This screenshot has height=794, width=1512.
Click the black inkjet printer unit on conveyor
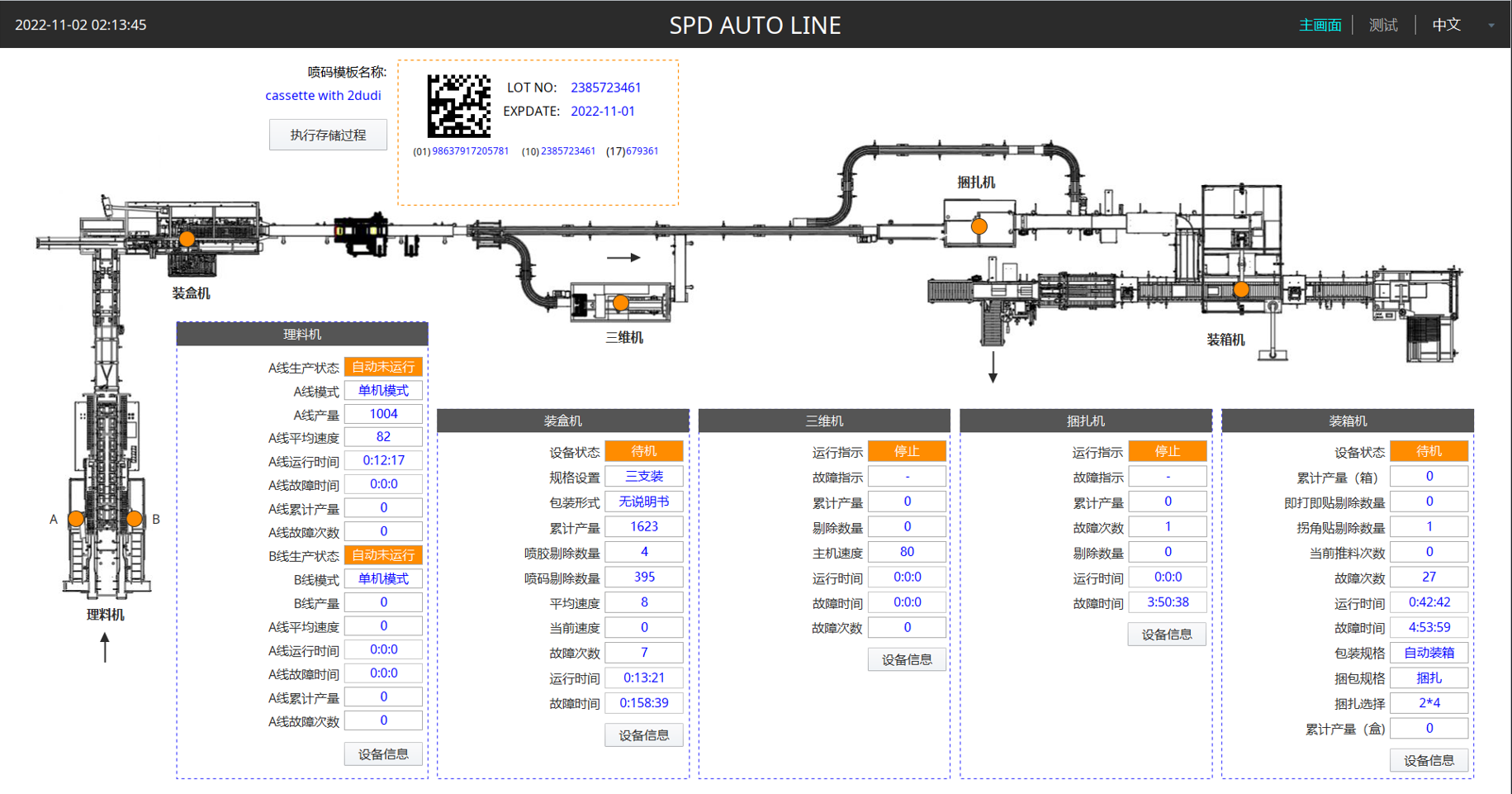click(361, 234)
